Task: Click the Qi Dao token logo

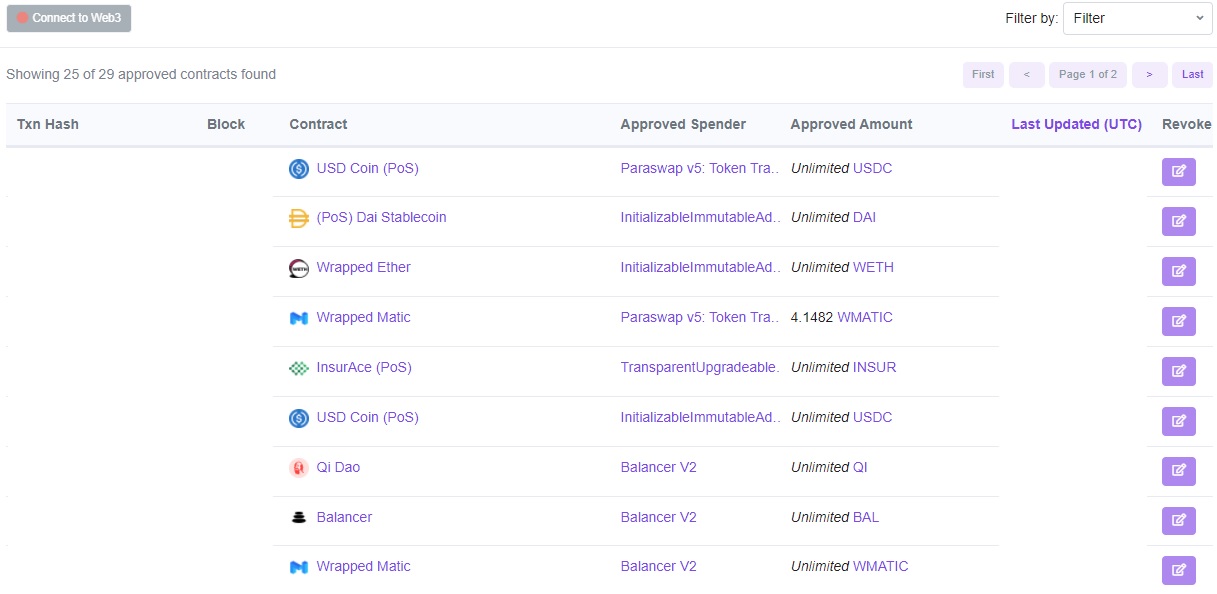Action: coord(298,468)
